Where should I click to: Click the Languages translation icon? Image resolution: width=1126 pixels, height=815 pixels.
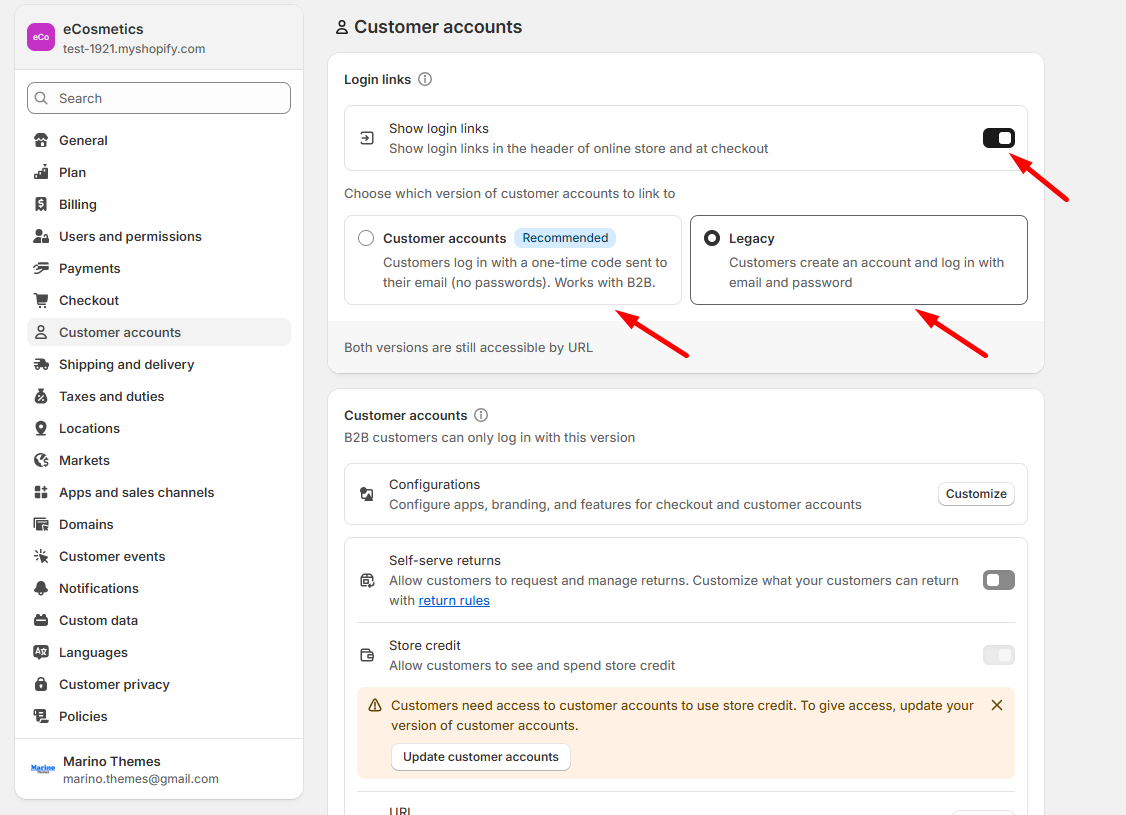coord(41,653)
